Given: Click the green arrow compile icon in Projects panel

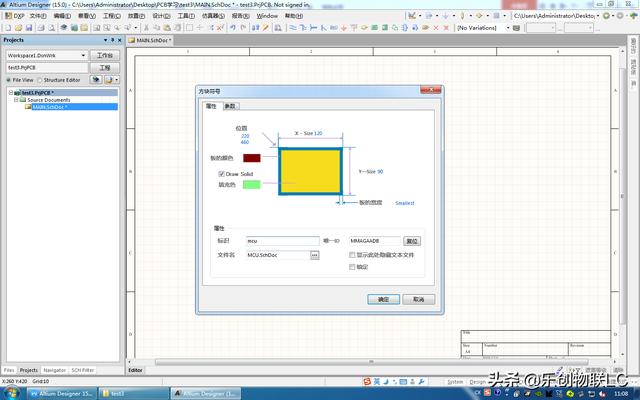Looking at the screenshot, I should point(96,80).
